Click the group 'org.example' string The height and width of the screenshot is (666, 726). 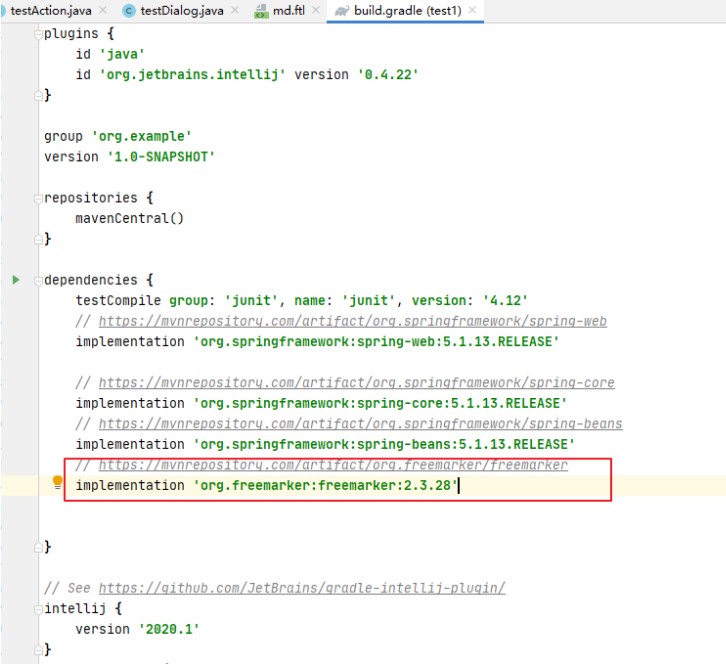(141, 136)
